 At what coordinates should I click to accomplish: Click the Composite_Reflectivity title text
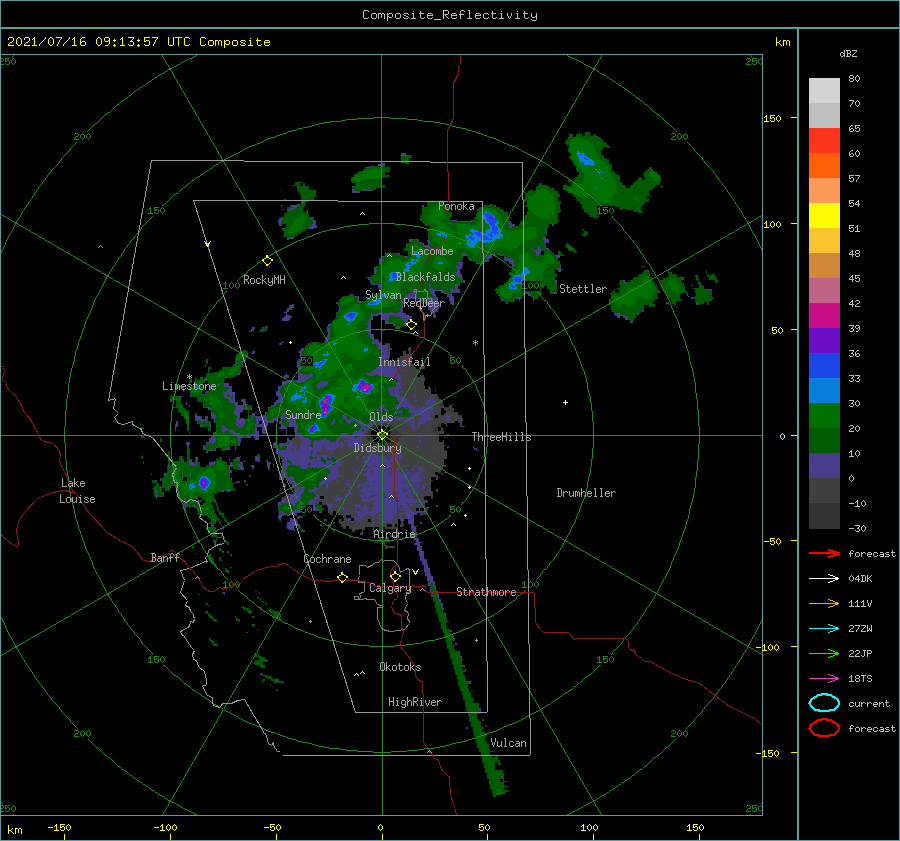(x=449, y=15)
